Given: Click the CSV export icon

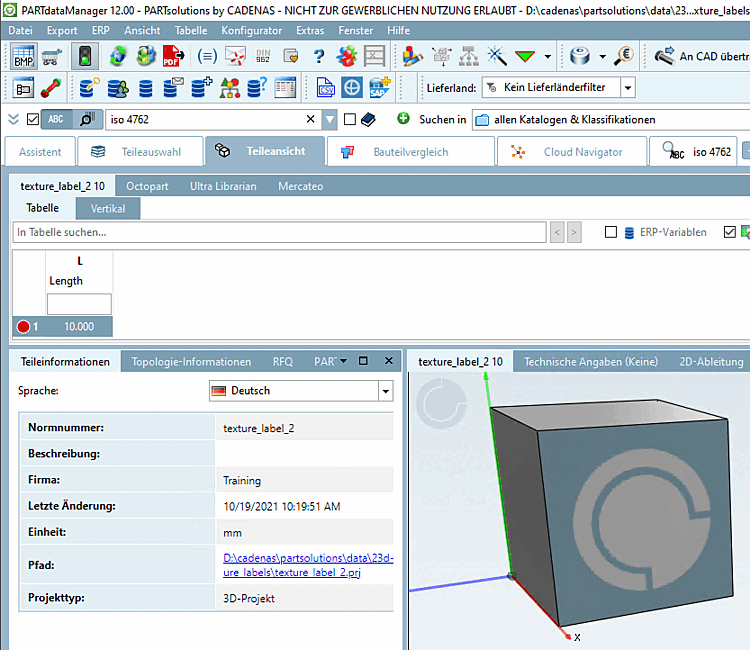Looking at the screenshot, I should [x=325, y=88].
